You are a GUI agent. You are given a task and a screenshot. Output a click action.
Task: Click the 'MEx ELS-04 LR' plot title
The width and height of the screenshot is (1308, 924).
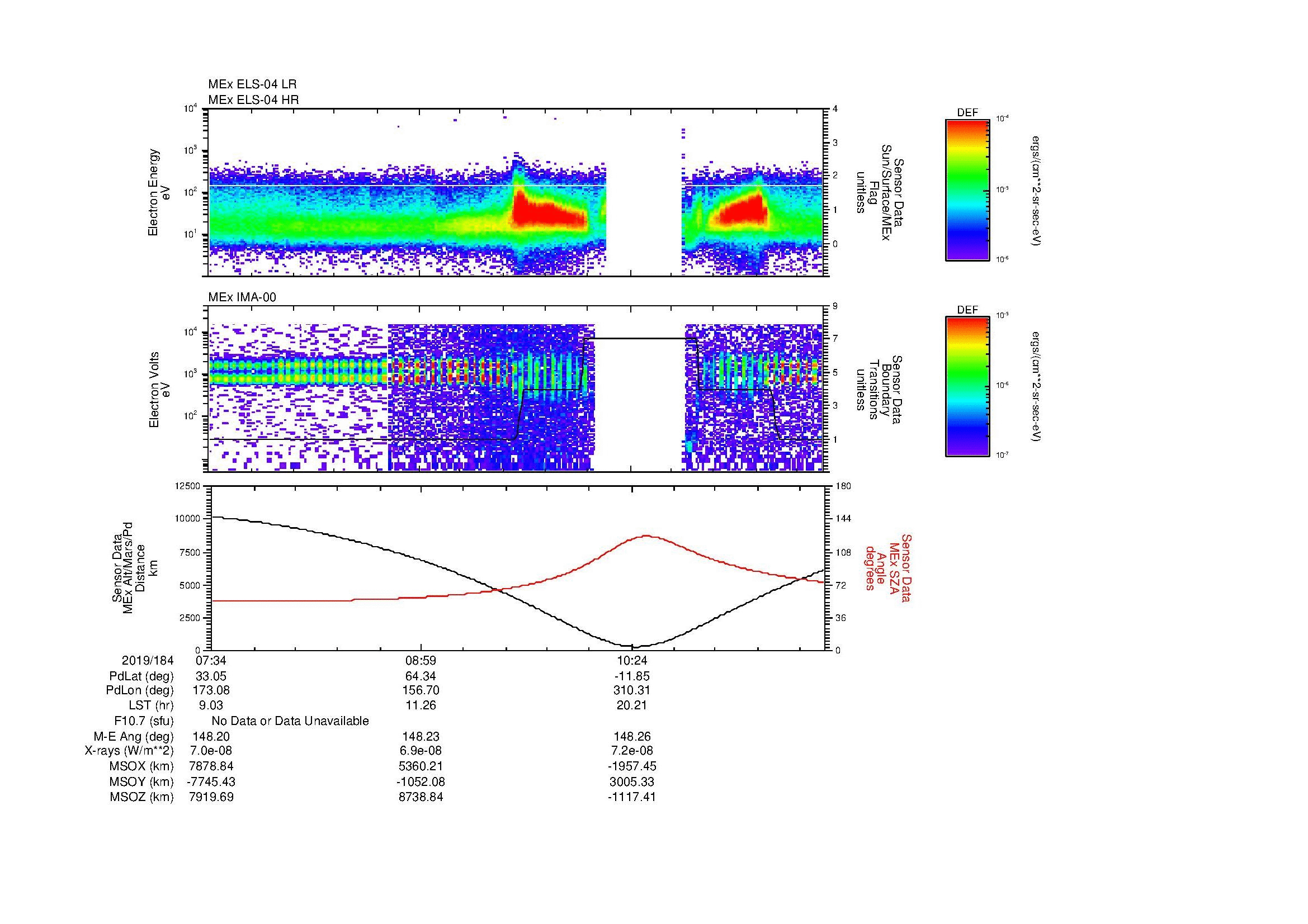tap(252, 84)
